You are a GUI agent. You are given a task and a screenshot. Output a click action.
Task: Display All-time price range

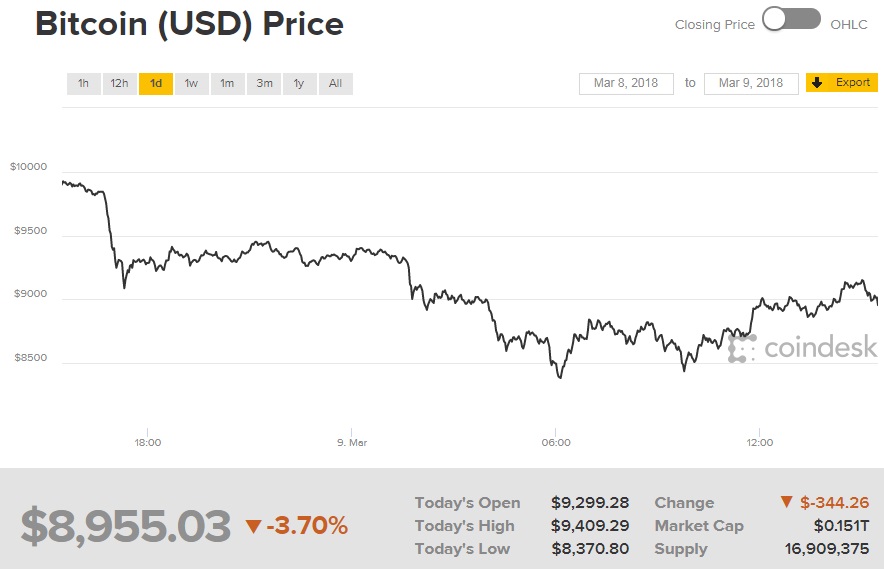335,83
